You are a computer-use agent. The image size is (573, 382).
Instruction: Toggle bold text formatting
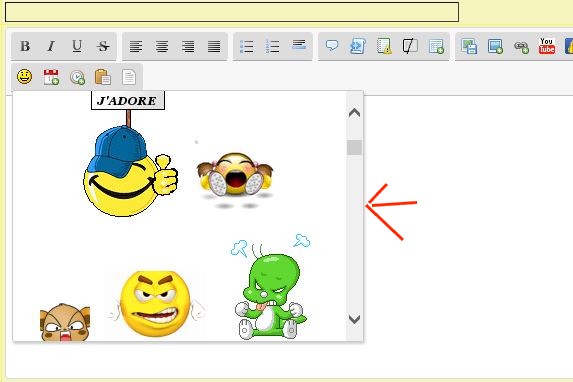[x=25, y=46]
